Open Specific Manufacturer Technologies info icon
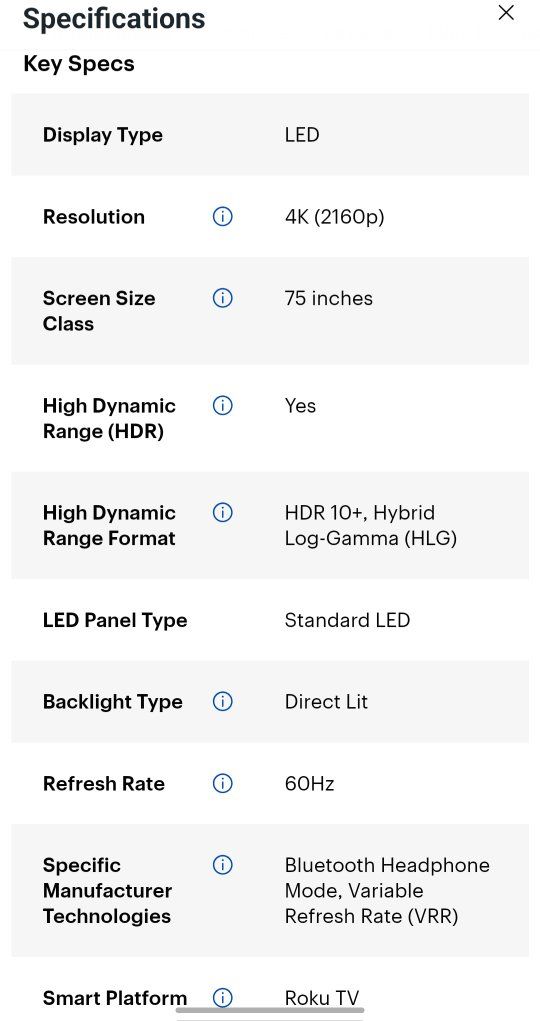This screenshot has width=540, height=1021. tap(223, 865)
